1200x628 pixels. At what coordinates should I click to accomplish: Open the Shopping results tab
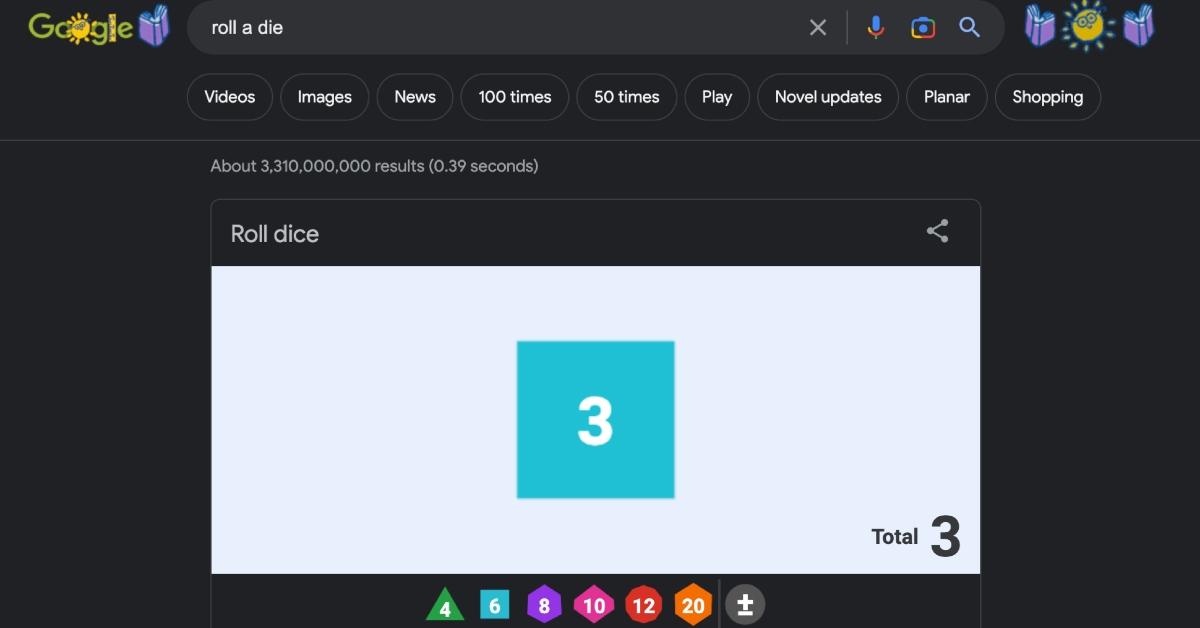coord(1047,97)
